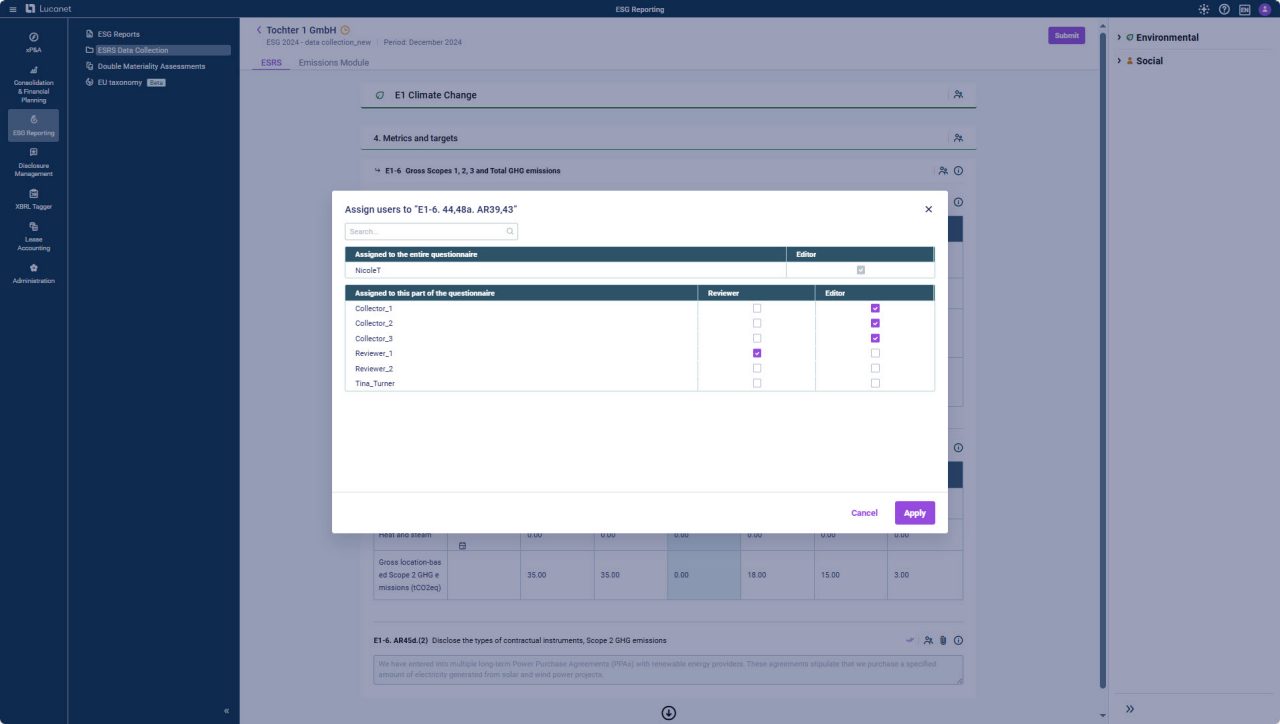Enable Editor checkbox for Tina_Turner
Screen dimensions: 1280x724
point(875,383)
